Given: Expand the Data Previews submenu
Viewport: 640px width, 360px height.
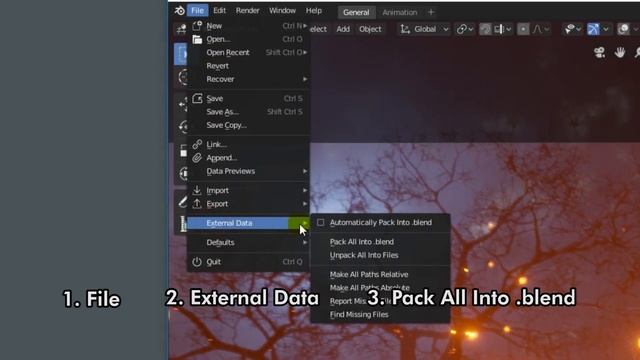Looking at the screenshot, I should [x=248, y=171].
